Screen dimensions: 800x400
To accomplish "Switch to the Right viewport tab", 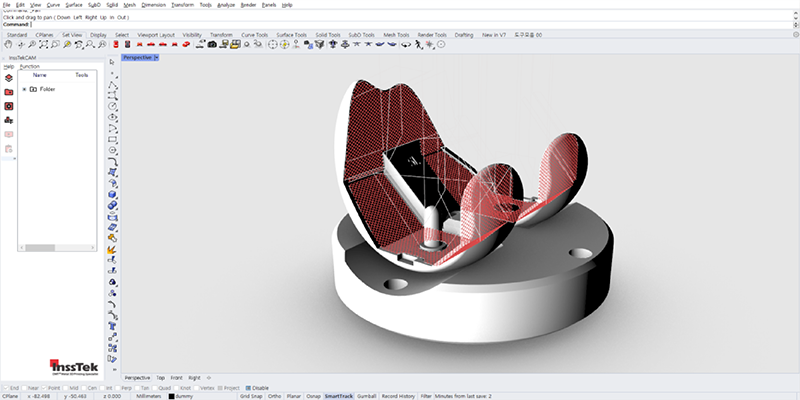I will click(194, 378).
